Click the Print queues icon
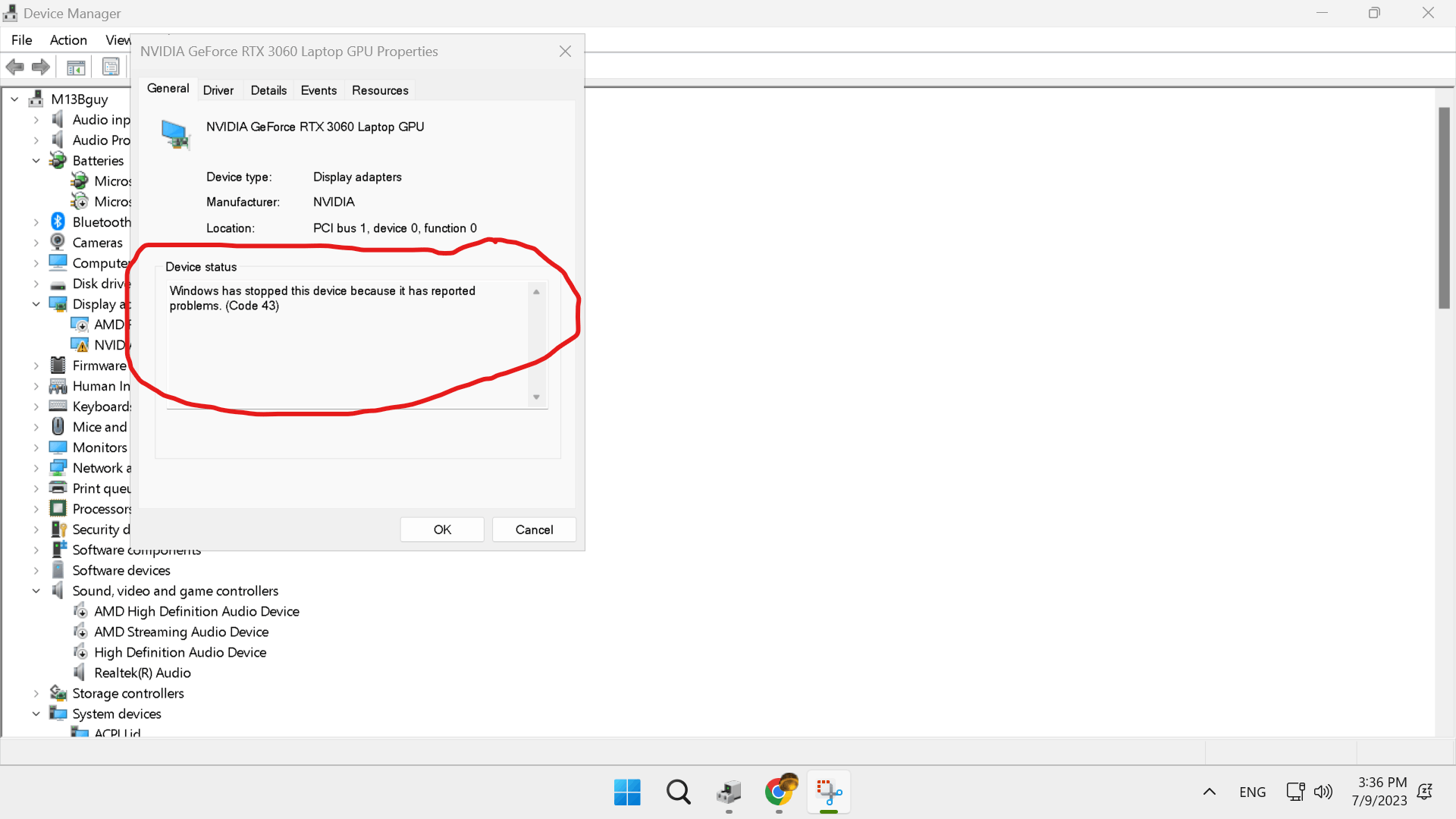Image resolution: width=1456 pixels, height=819 pixels. click(x=58, y=488)
